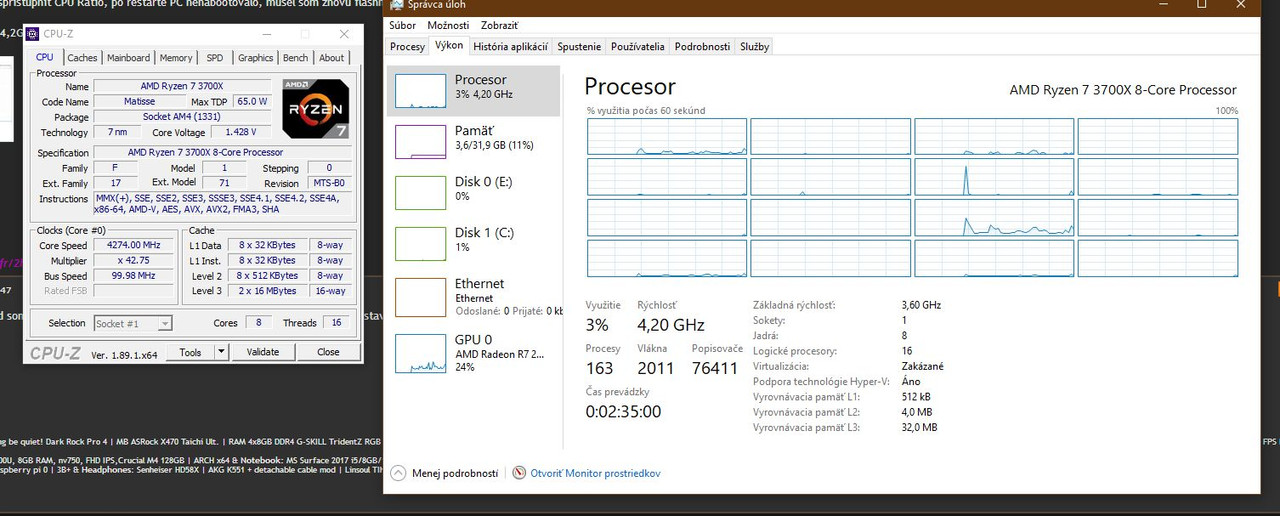Click the Tools button in CPU-Z
The height and width of the screenshot is (516, 1280).
tap(190, 352)
